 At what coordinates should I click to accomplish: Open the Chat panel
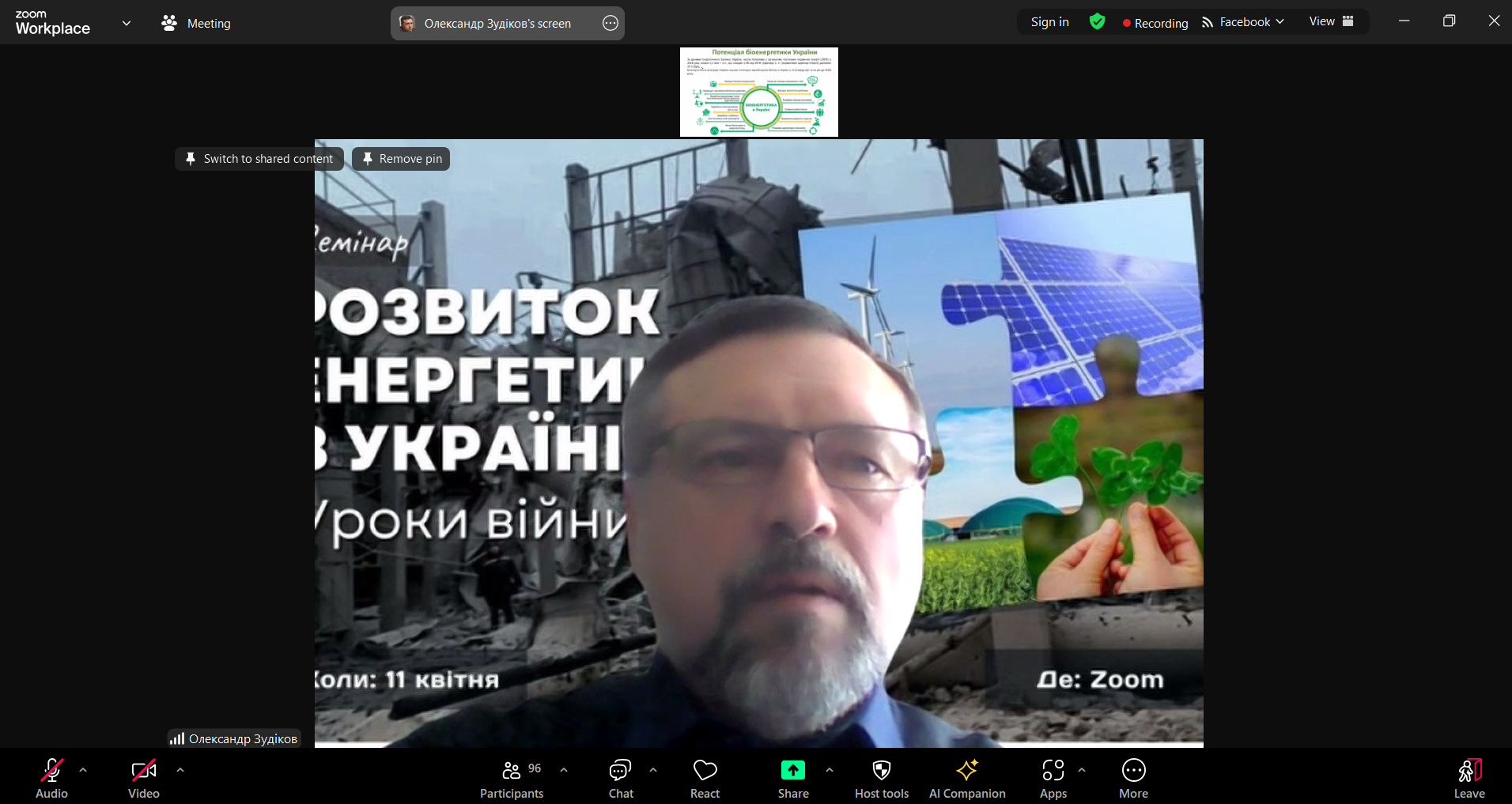click(621, 779)
